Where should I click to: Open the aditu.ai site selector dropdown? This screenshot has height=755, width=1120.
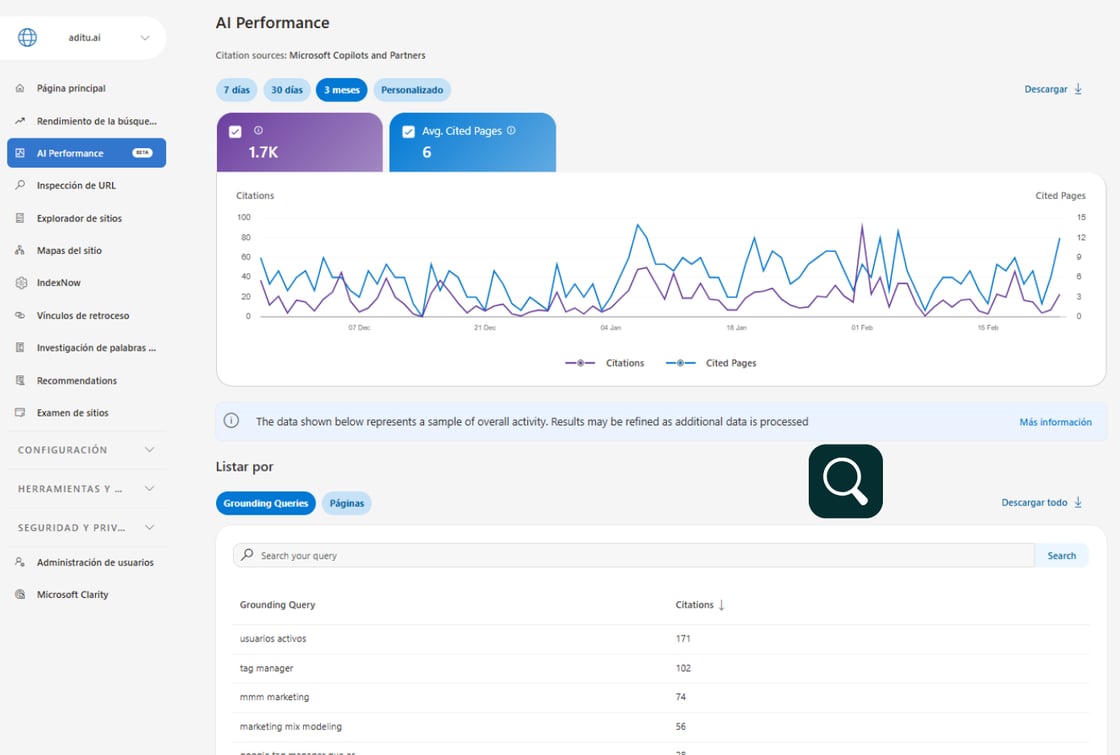click(145, 38)
